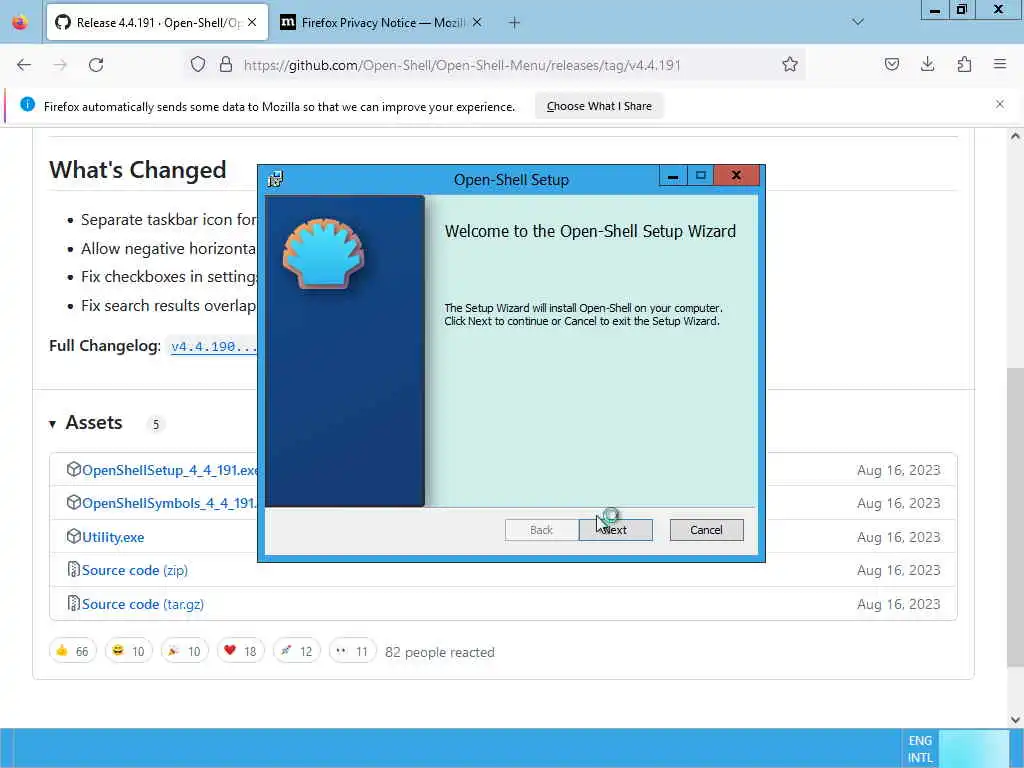Image resolution: width=1024 pixels, height=768 pixels.
Task: Click Next in the Open-Shell Setup wizard
Action: (x=615, y=530)
